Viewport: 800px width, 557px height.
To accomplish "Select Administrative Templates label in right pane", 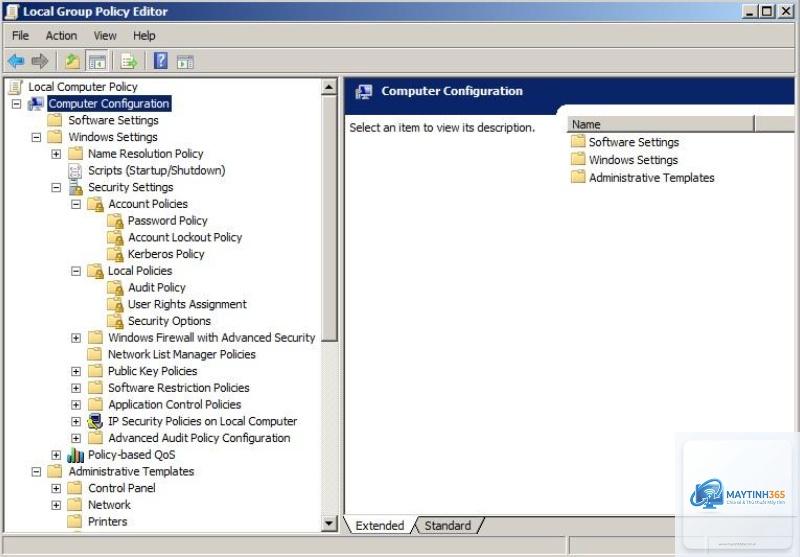I will (x=652, y=178).
